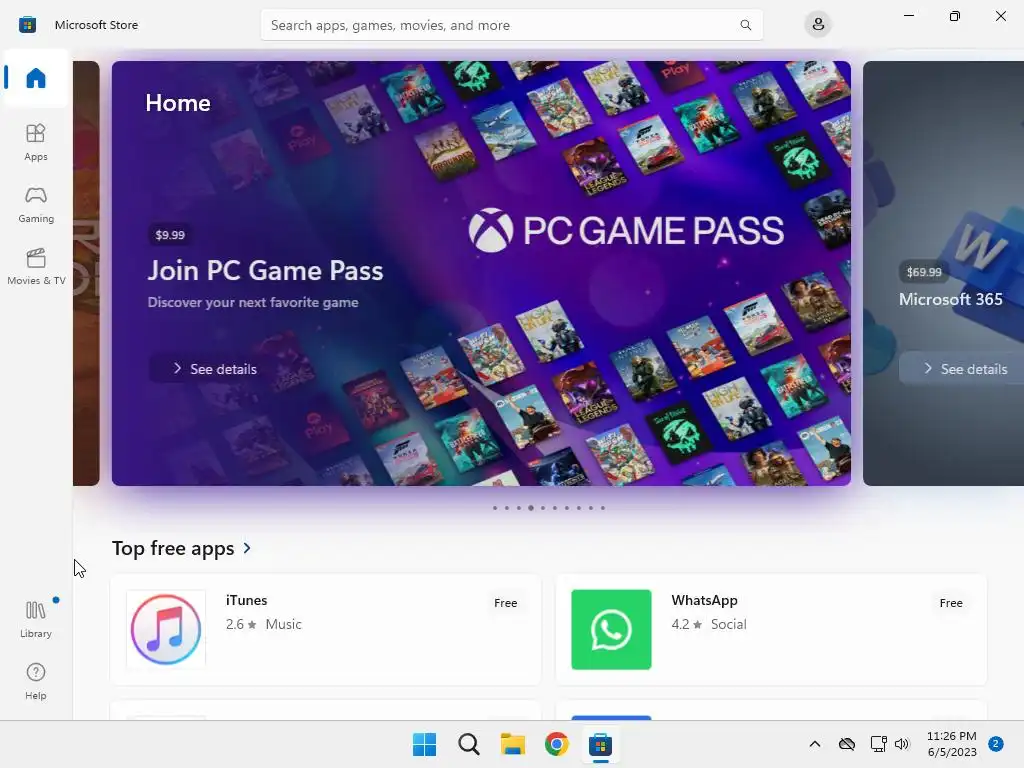Select the first carousel page dot
Viewport: 1024px width, 768px height.
[x=495, y=507]
